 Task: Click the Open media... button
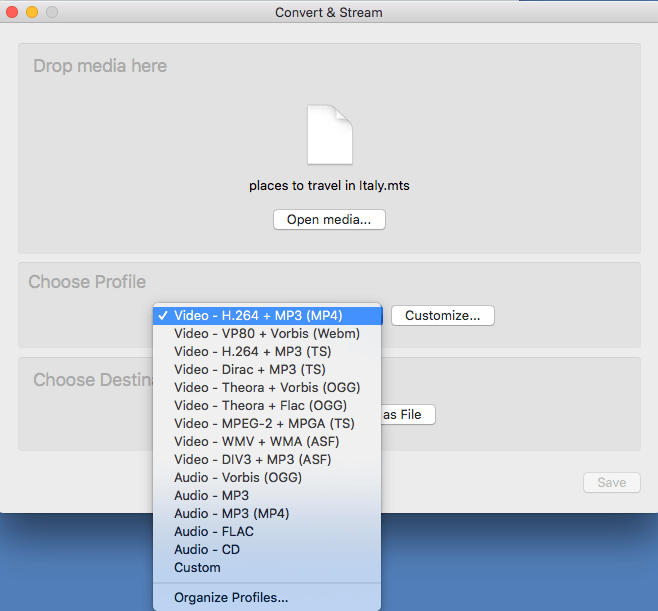tap(329, 219)
